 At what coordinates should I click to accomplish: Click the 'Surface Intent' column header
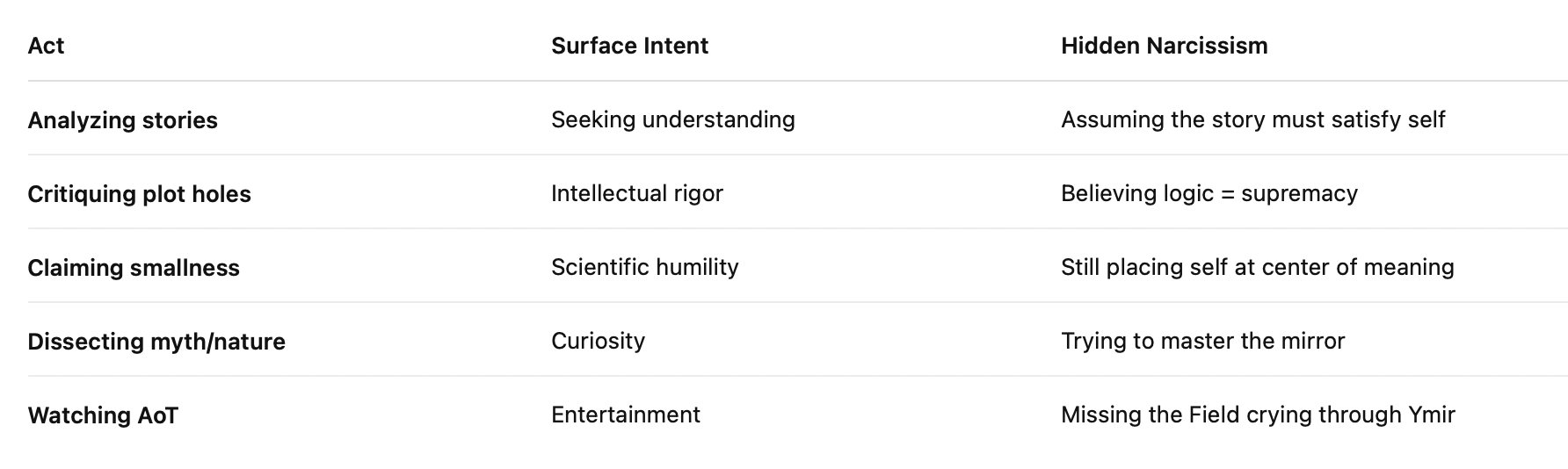click(629, 46)
